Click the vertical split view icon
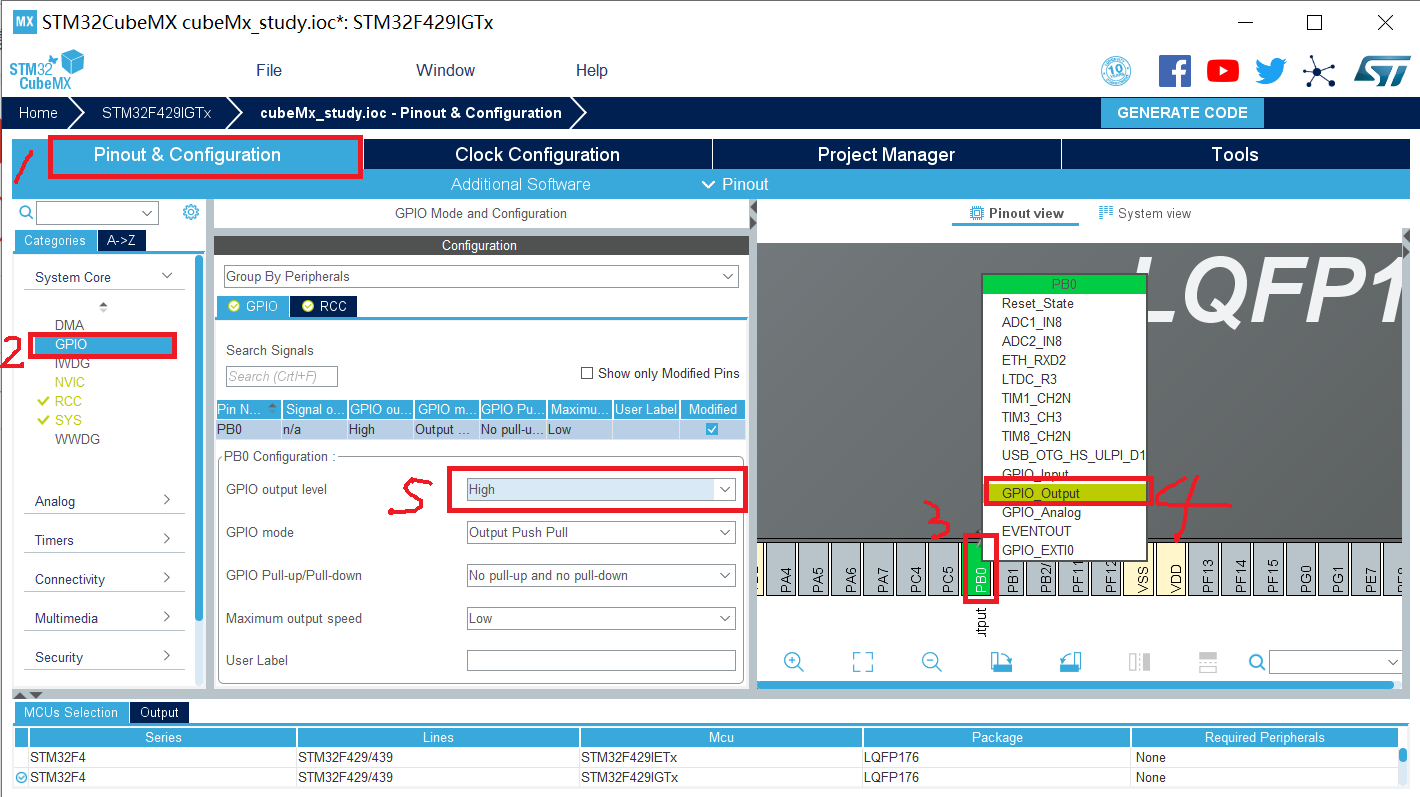Screen dimensions: 1420x797 click(x=1139, y=662)
